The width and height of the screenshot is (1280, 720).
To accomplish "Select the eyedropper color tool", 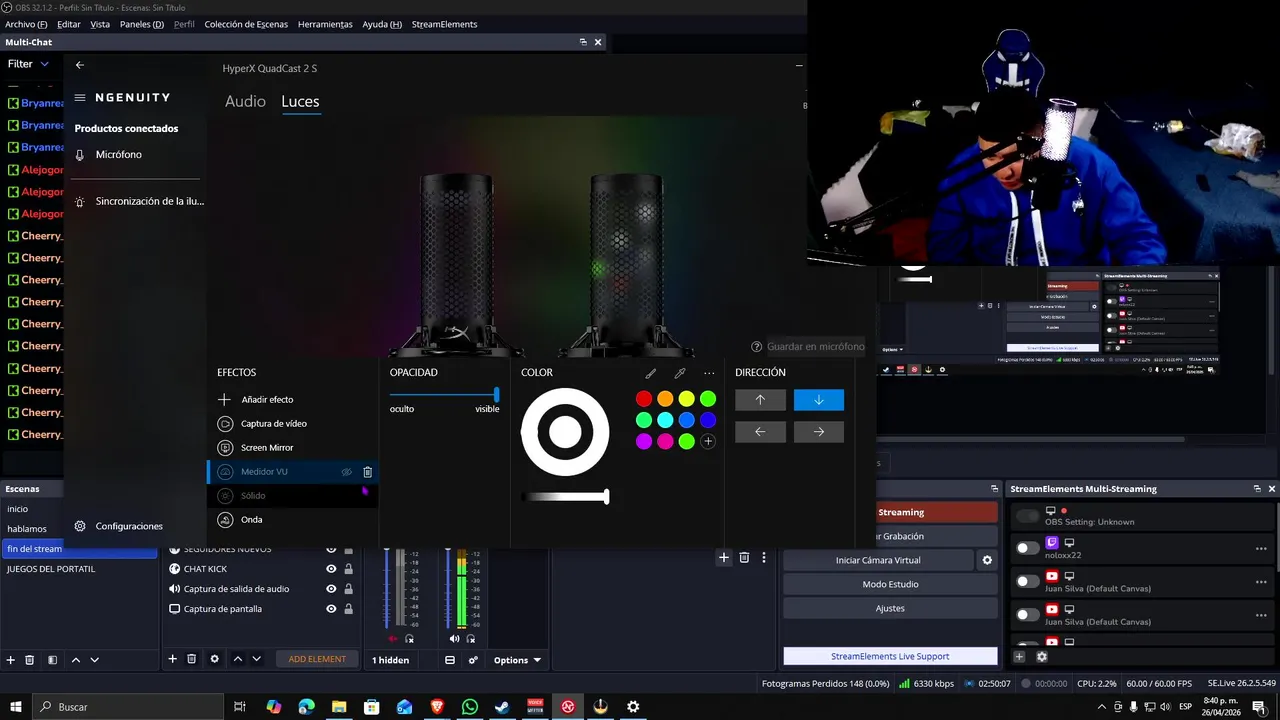I will tap(680, 373).
